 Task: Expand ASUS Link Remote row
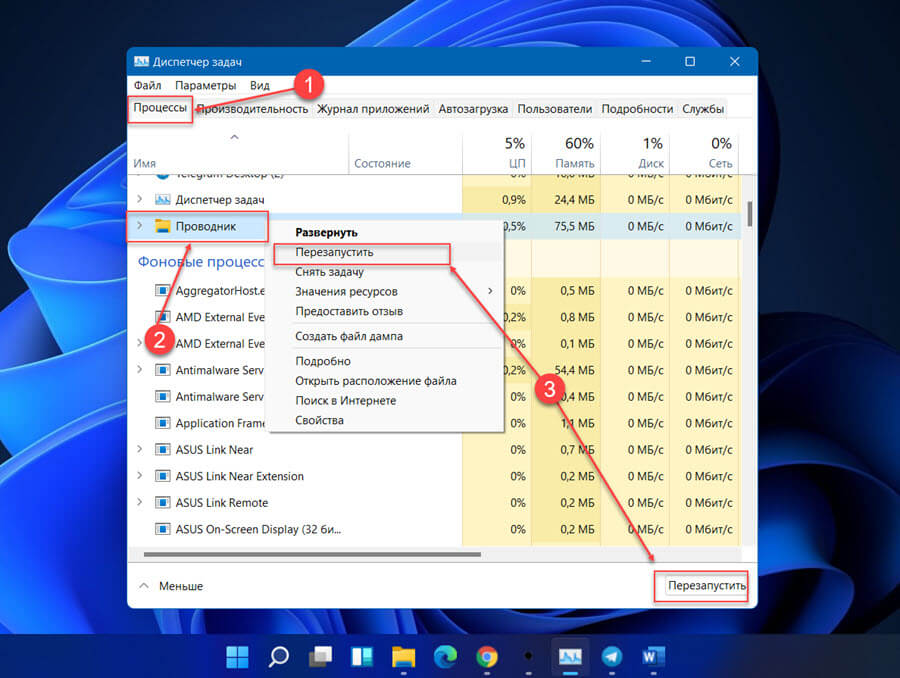click(139, 502)
